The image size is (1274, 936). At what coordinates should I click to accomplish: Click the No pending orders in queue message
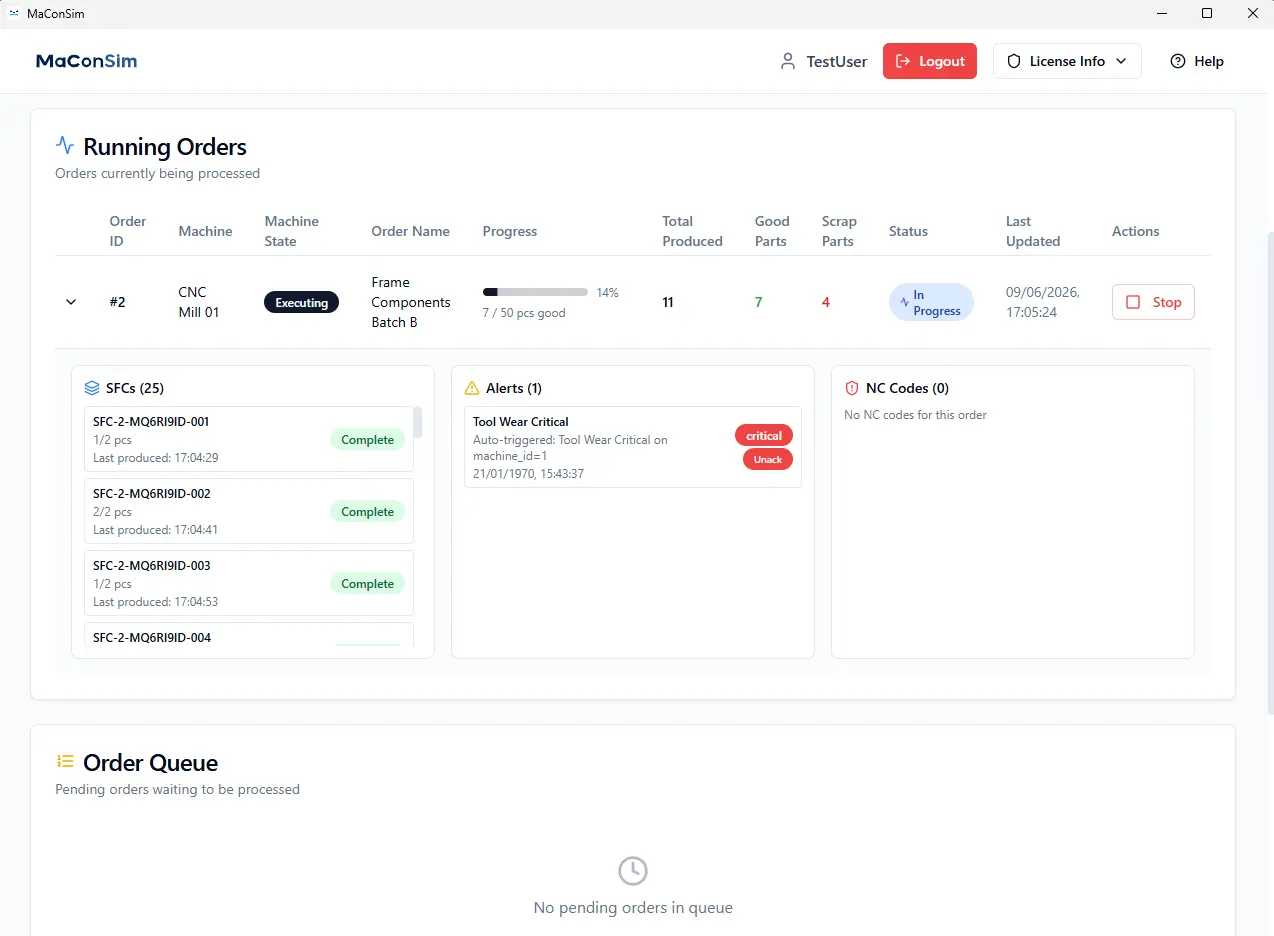coord(633,908)
